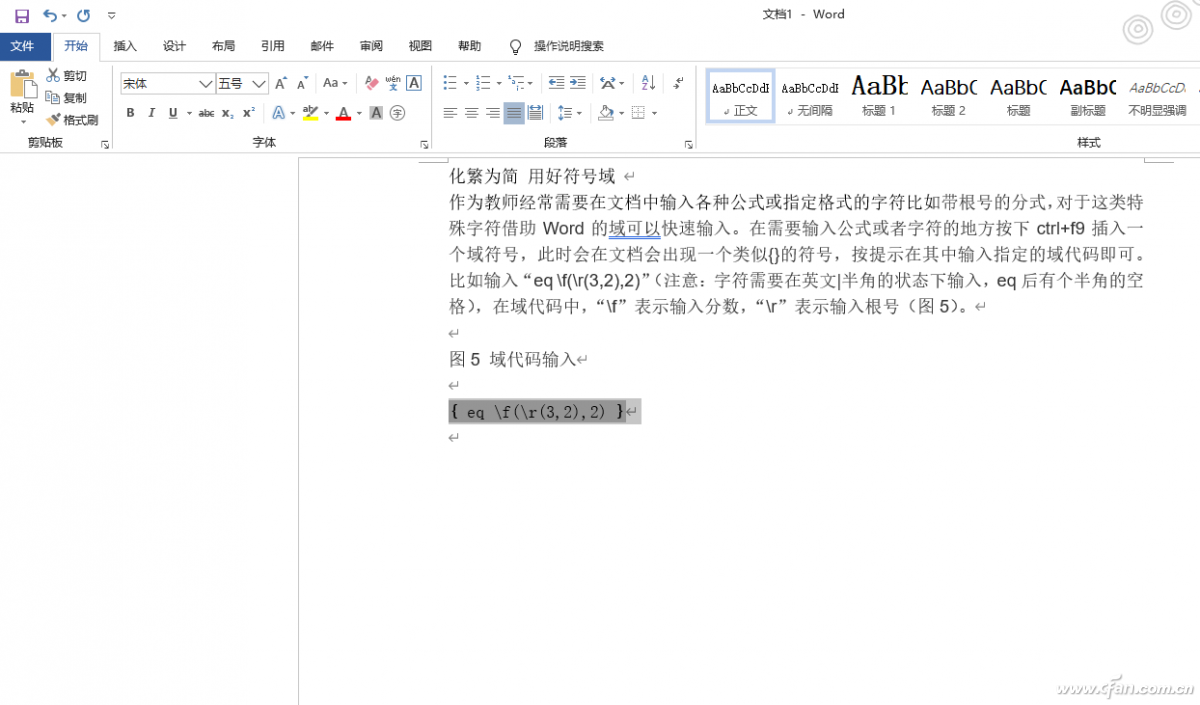Switch to the 设计 (Design) tab
Viewport: 1200px width, 705px height.
[174, 46]
